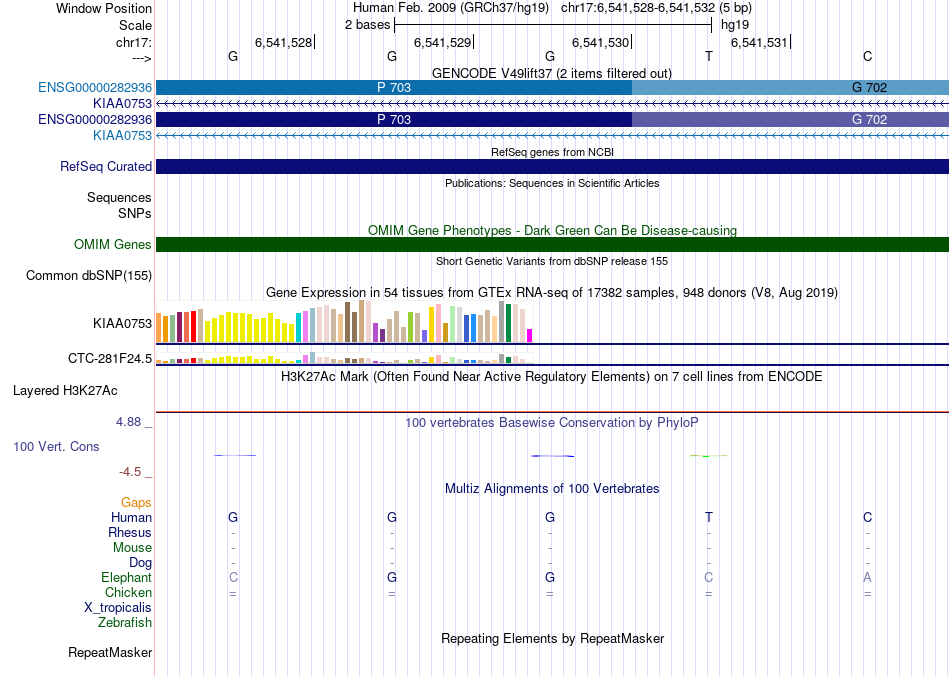
Task: Open the GENCODE V49lift37 track title
Action: pyautogui.click(x=552, y=73)
